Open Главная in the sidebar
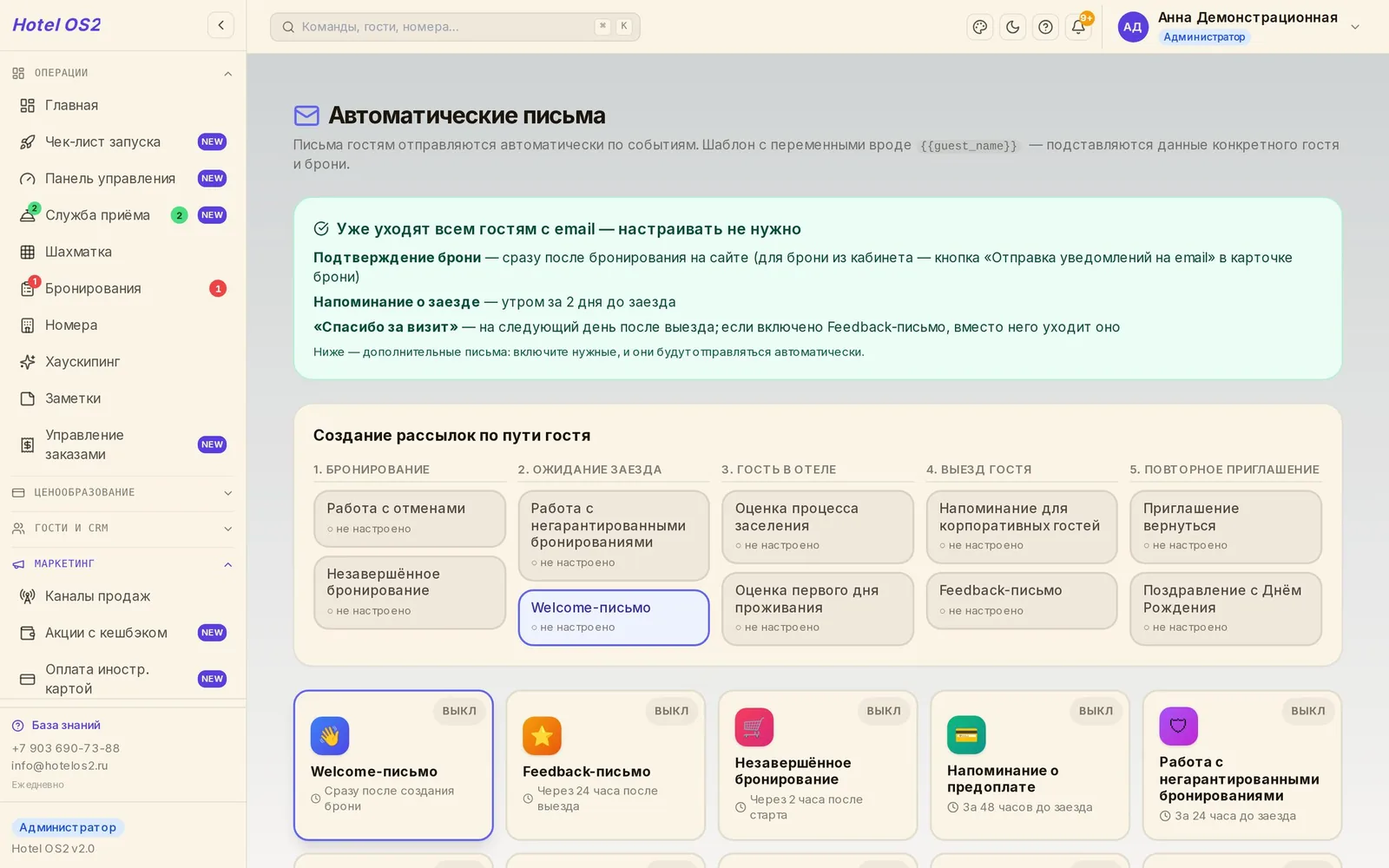Screen dimensions: 1389x868 (x=122, y=105)
